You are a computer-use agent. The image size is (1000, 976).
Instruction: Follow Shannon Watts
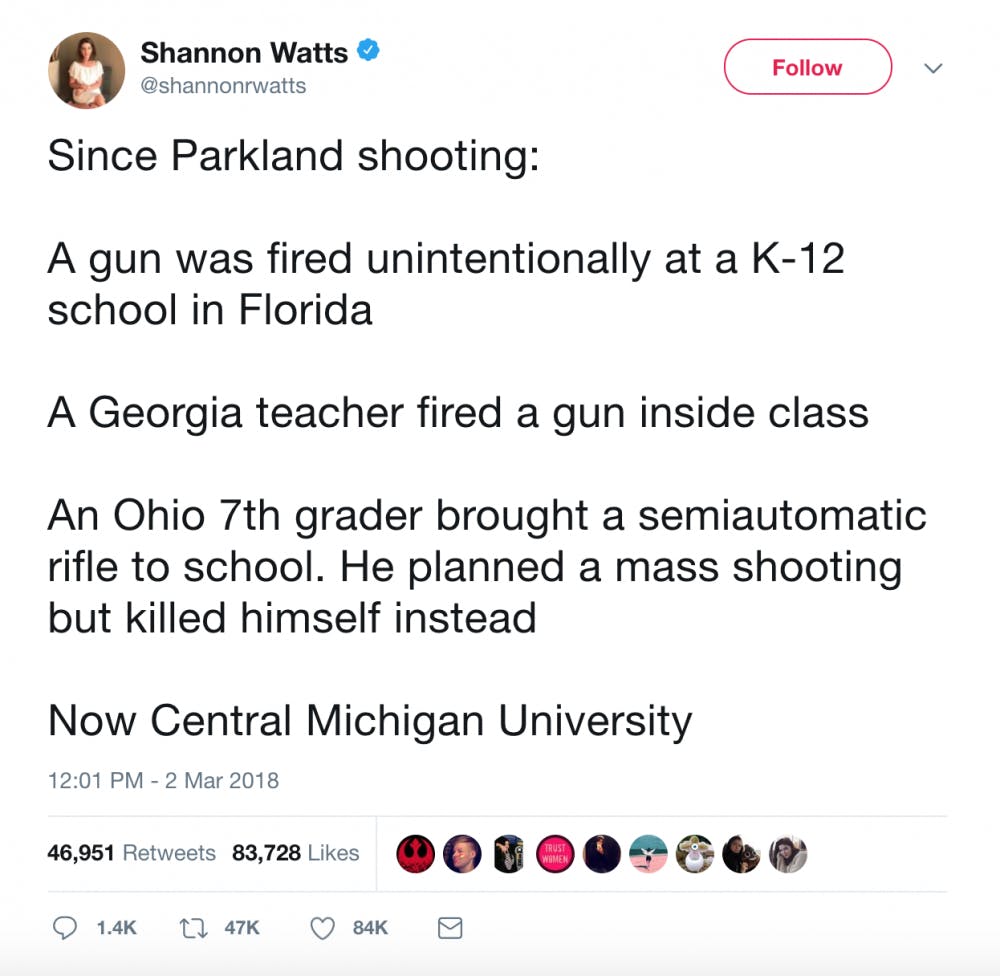806,67
